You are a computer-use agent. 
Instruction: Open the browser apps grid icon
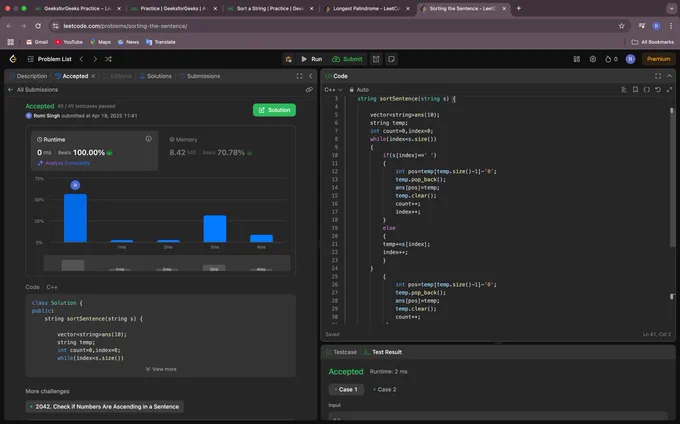point(10,42)
